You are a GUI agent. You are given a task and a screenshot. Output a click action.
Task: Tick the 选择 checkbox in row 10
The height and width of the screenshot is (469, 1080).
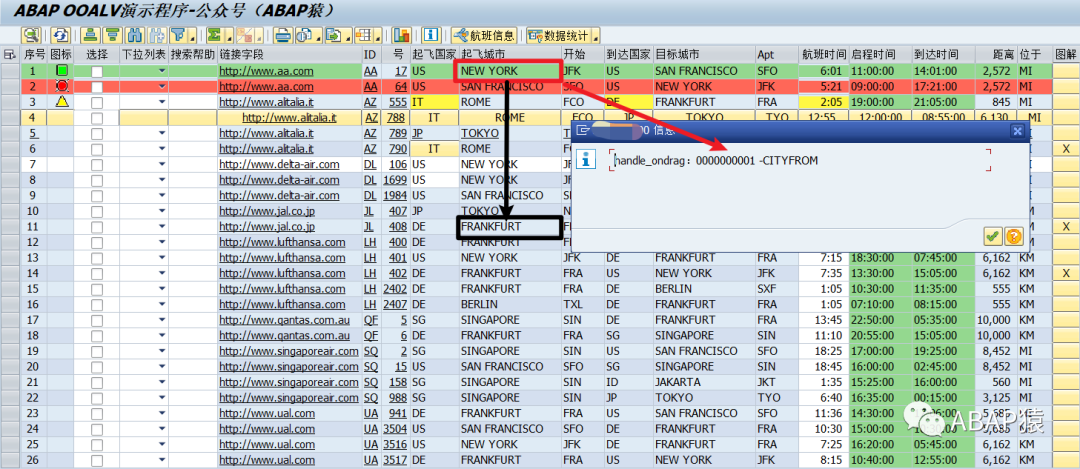click(x=97, y=211)
